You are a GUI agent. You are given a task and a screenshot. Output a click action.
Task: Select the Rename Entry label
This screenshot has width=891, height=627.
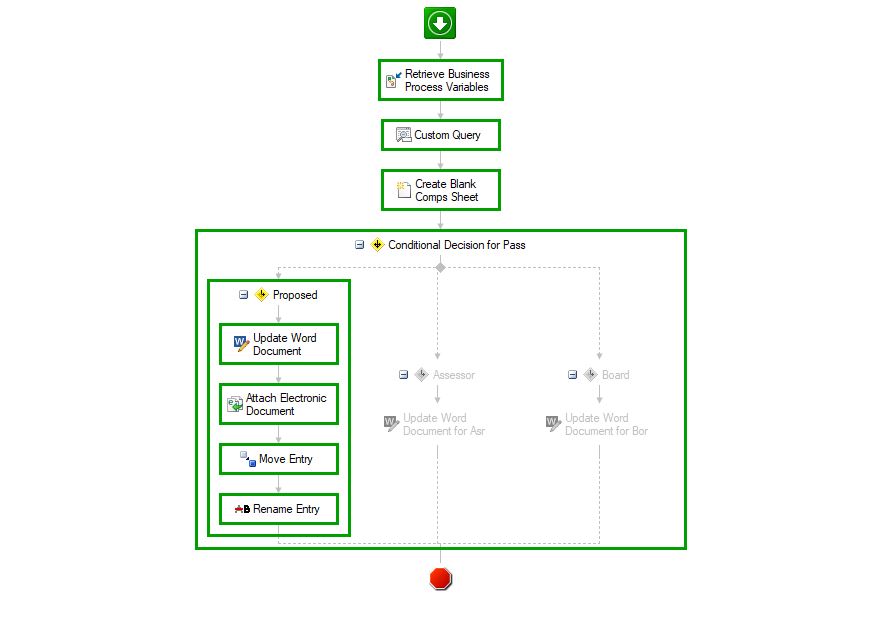286,509
